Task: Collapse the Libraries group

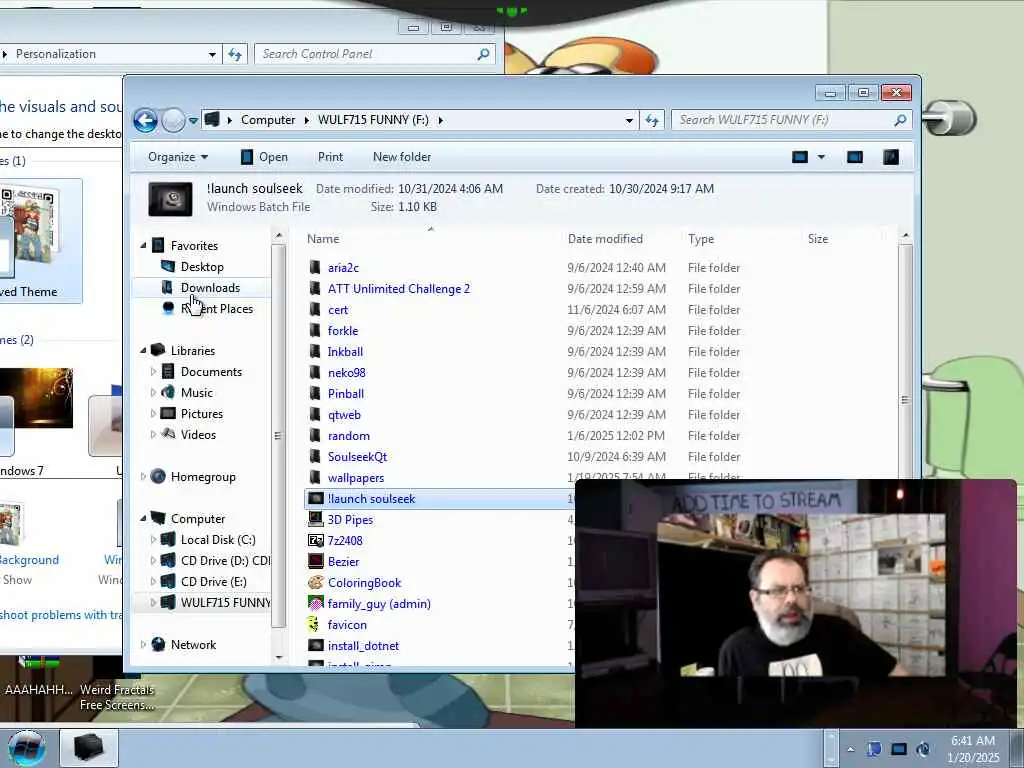Action: coord(143,351)
